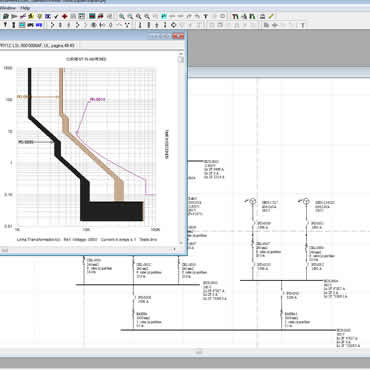Click the cyan highlighted icon after zoom tools
The height and width of the screenshot is (370, 370).
pyautogui.click(x=164, y=16)
